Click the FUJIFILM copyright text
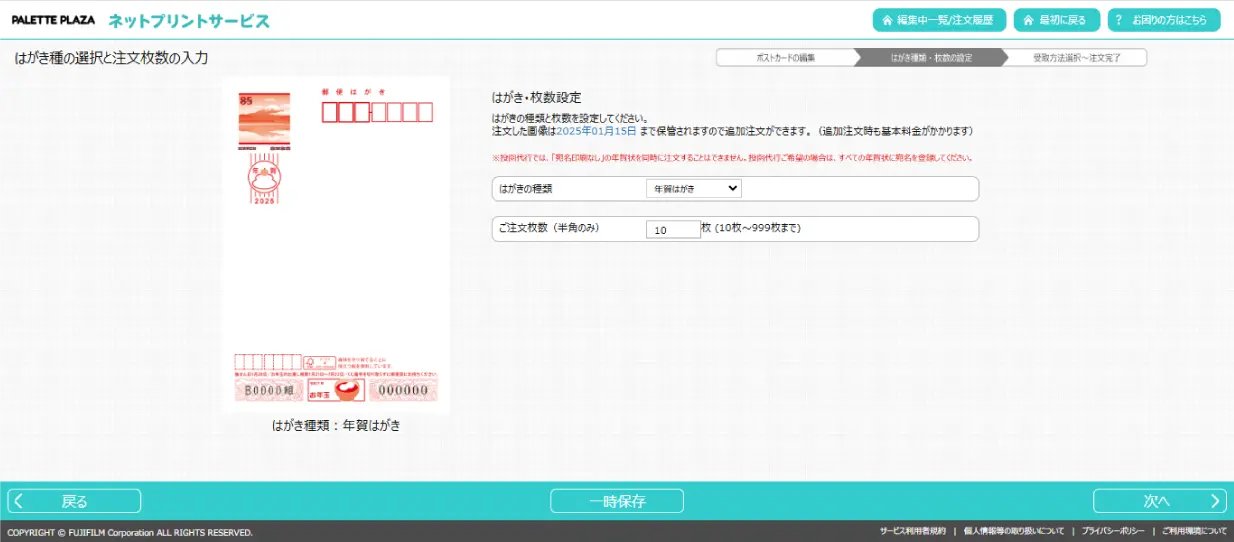The width and height of the screenshot is (1234, 542). (x=130, y=532)
